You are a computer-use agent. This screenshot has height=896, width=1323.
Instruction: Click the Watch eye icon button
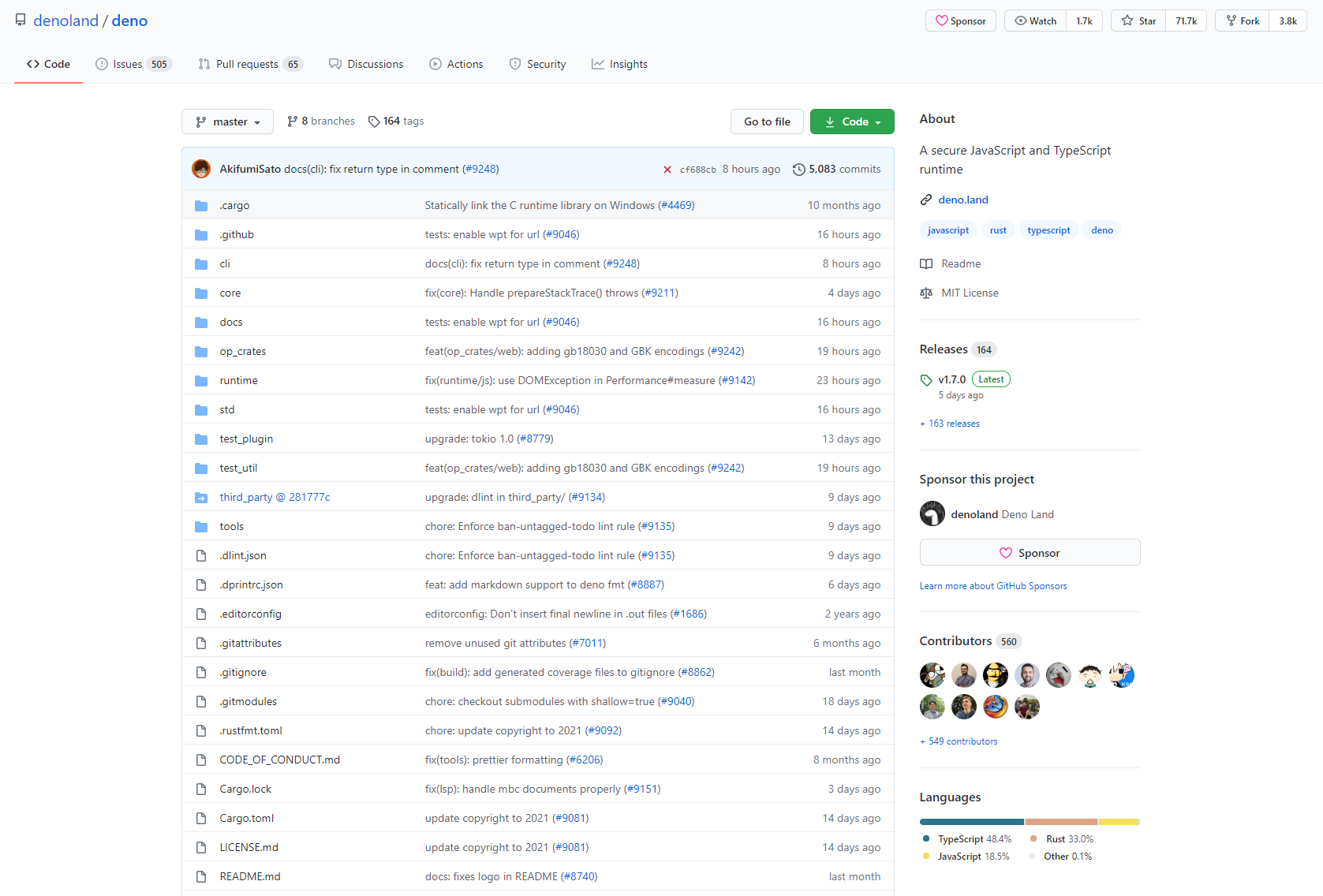pyautogui.click(x=1035, y=21)
